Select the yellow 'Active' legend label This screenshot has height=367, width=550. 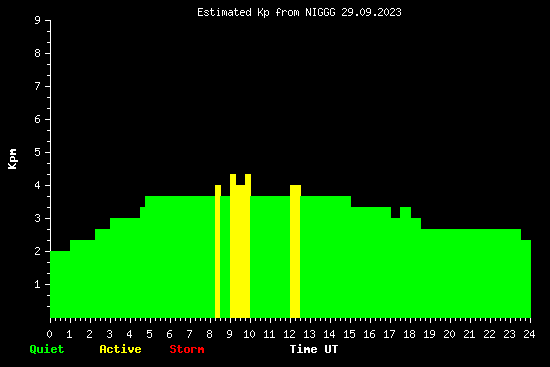120,349
